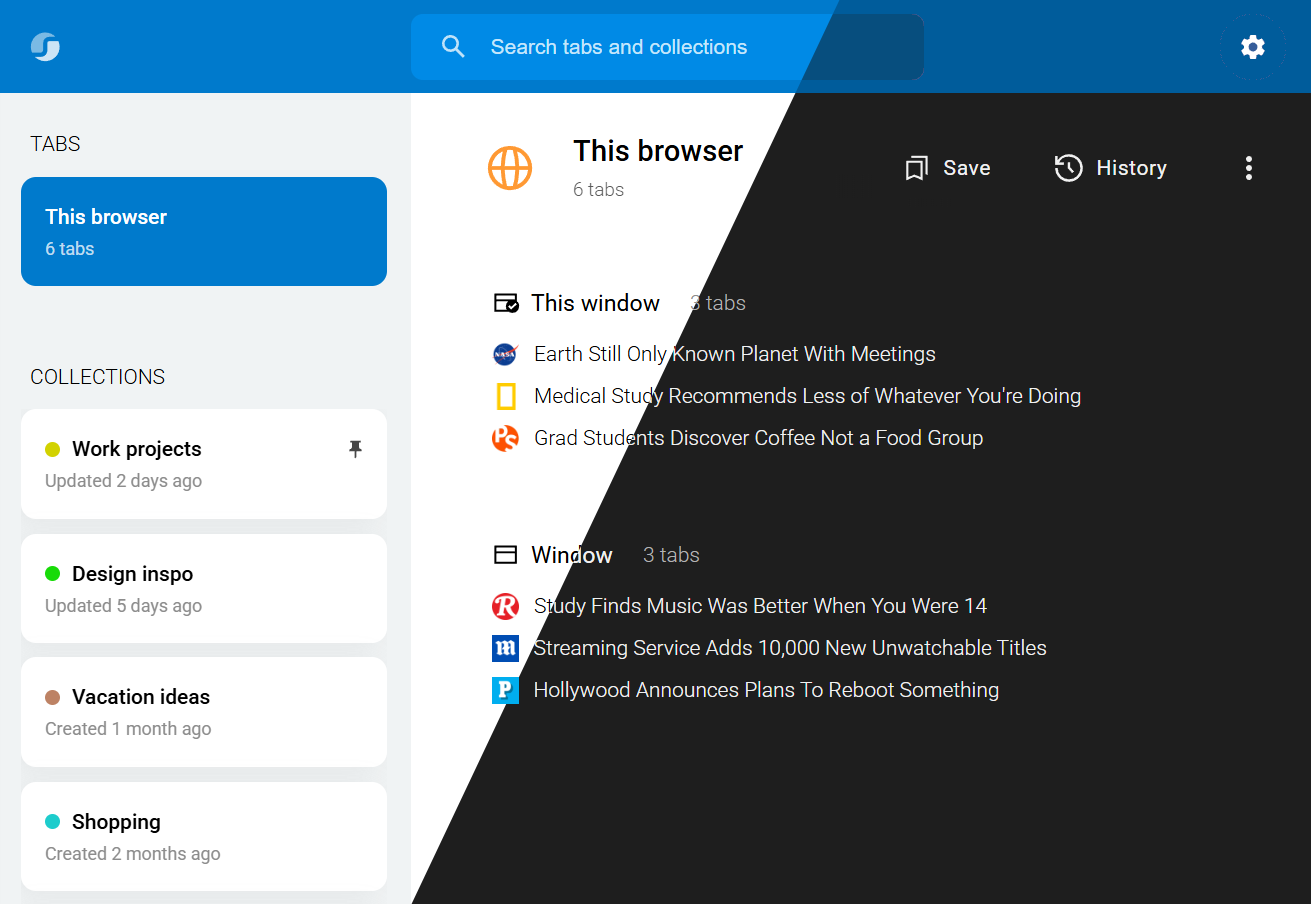Open Streaming Service Adds 10,000 titles tab

(790, 648)
